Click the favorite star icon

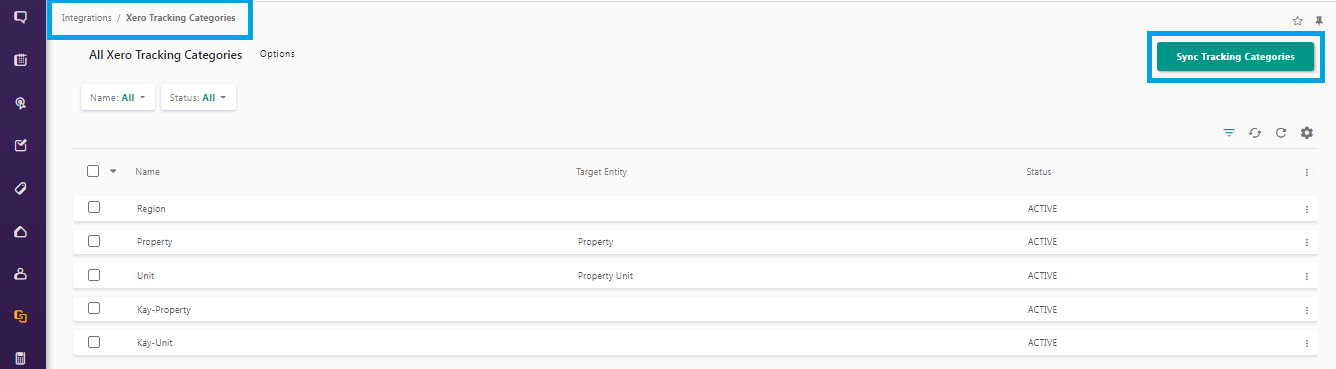point(1298,20)
